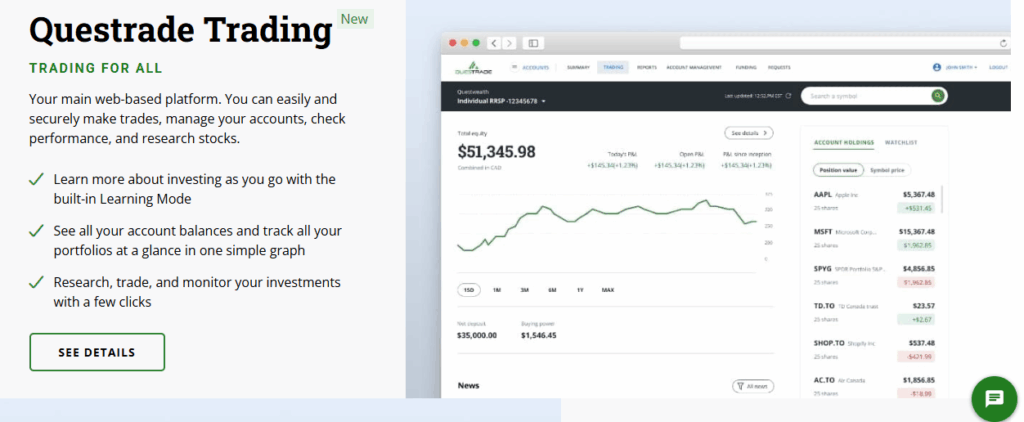Screen dimensions: 1024x422
Task: Click the $35,000.00 net deposit value
Action: (x=477, y=335)
